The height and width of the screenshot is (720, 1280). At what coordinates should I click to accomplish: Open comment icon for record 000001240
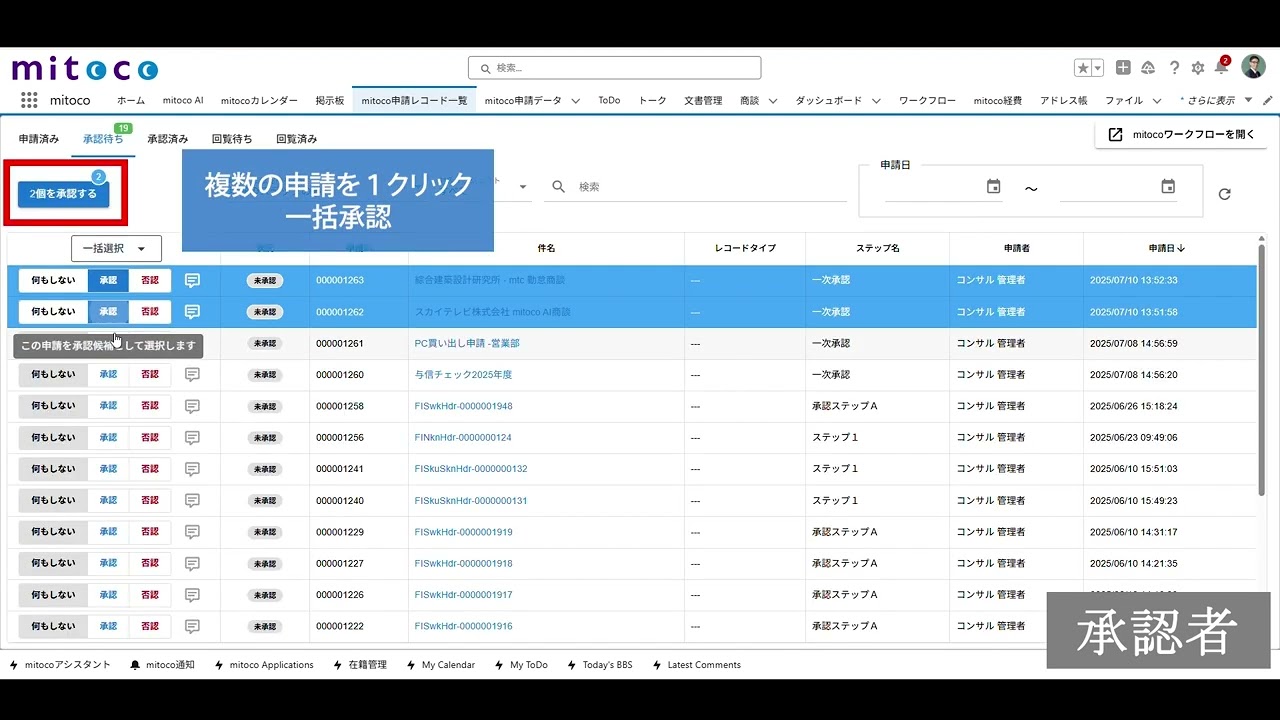193,500
